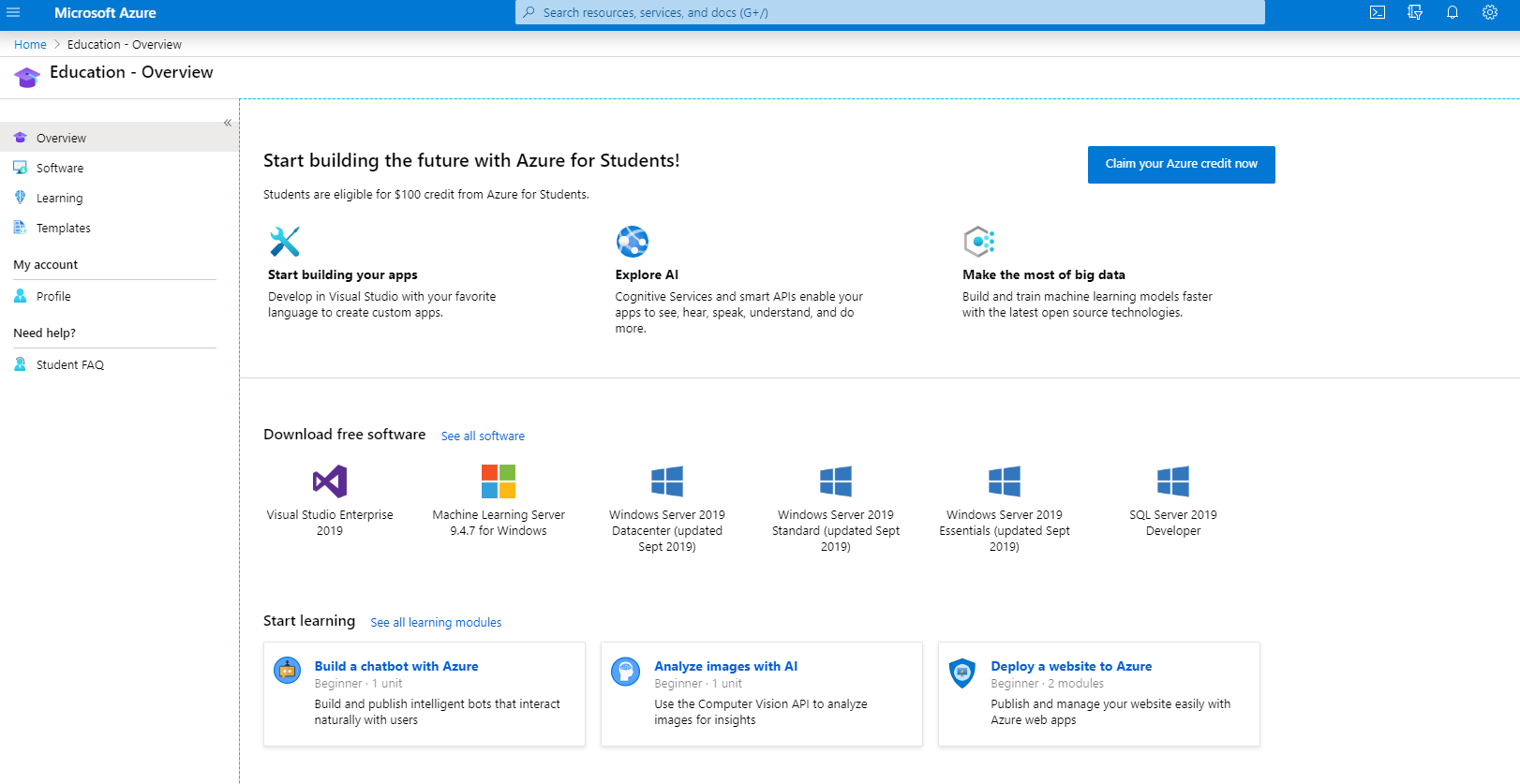Click the Visual Studio Enterprise 2019 icon
Image resolution: width=1520 pixels, height=784 pixels.
(x=330, y=481)
